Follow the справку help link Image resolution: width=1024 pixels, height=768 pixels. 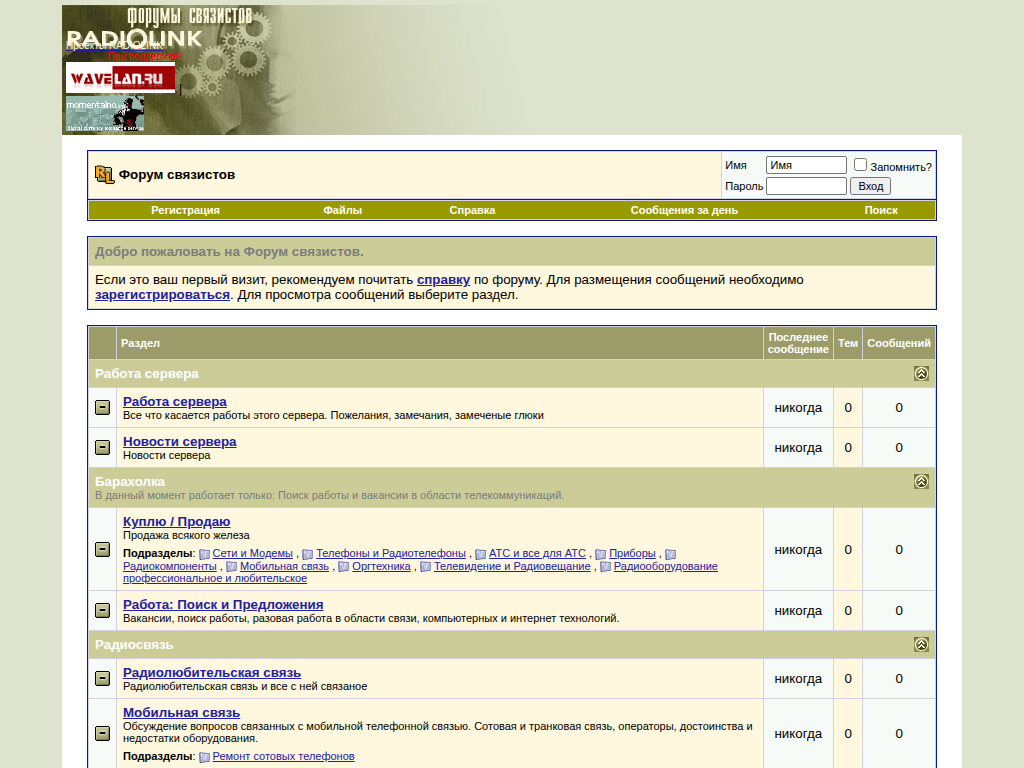(443, 280)
